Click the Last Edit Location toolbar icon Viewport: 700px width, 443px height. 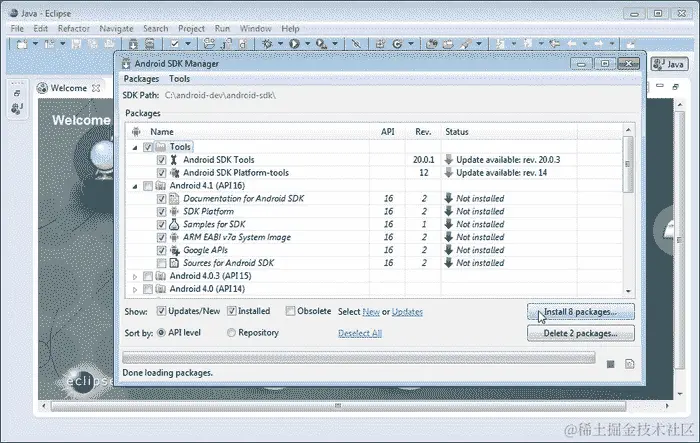554,44
